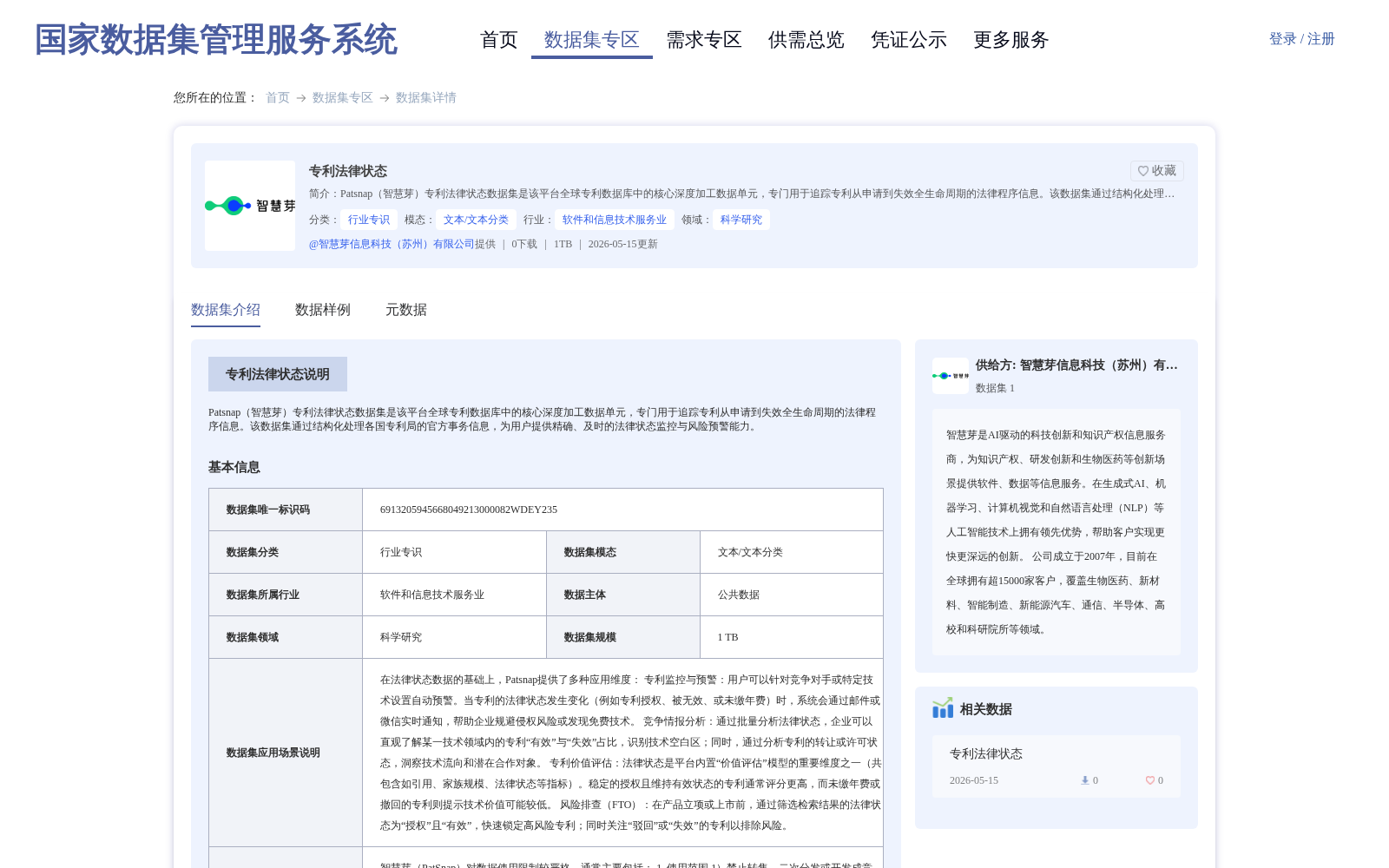The width and height of the screenshot is (1389, 868).
Task: Click 数据集 1 count under supplier
Action: pyautogui.click(x=995, y=388)
